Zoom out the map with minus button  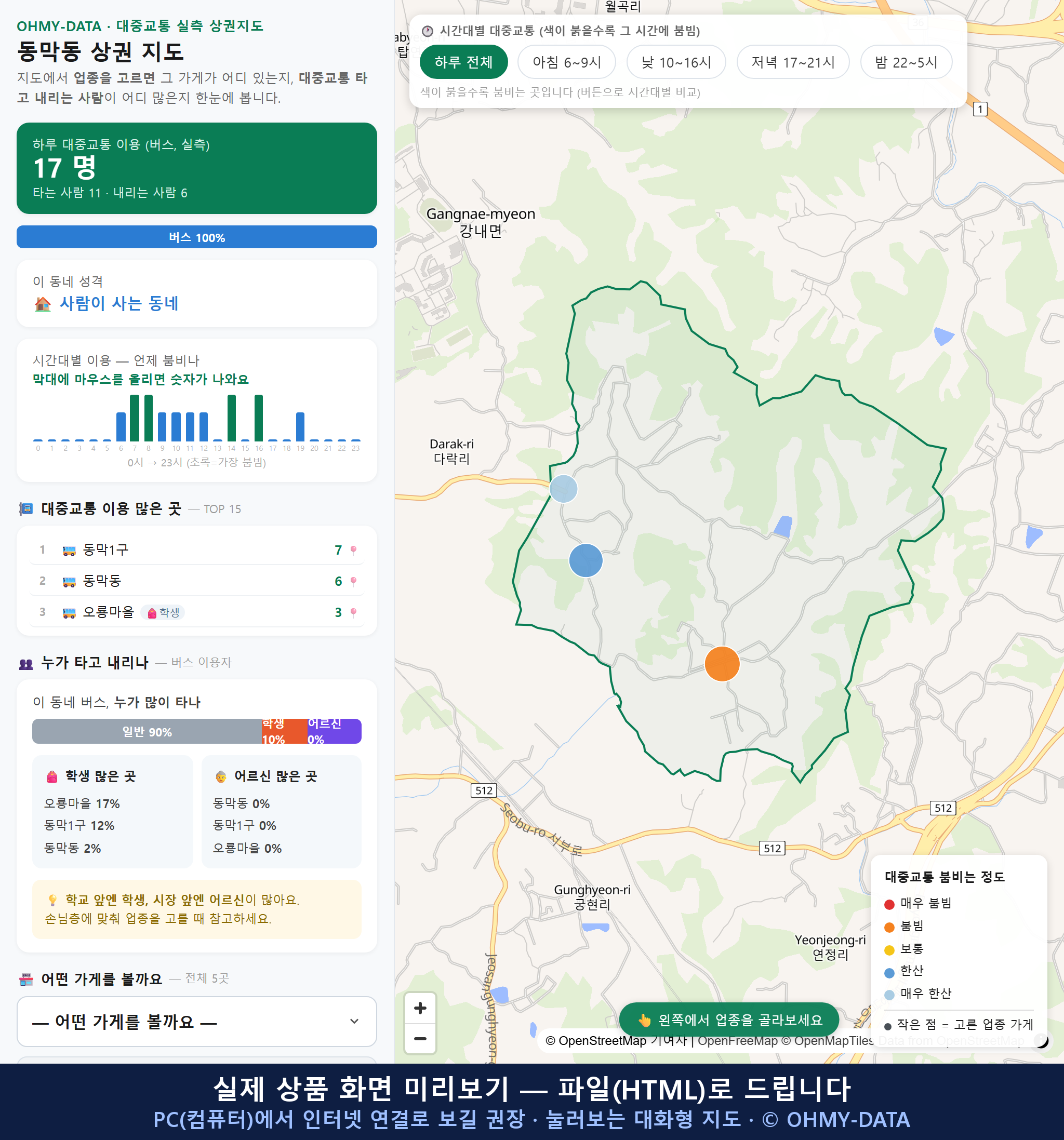point(420,1039)
